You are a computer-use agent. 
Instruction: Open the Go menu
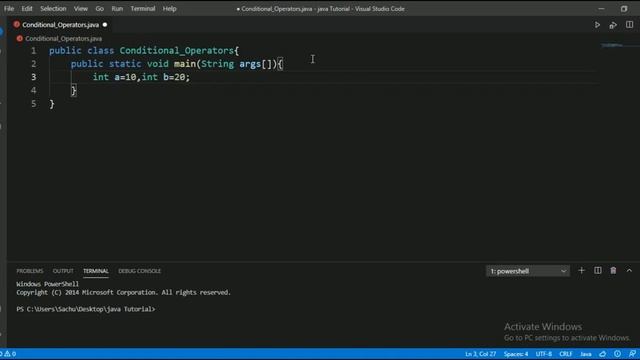[100, 9]
